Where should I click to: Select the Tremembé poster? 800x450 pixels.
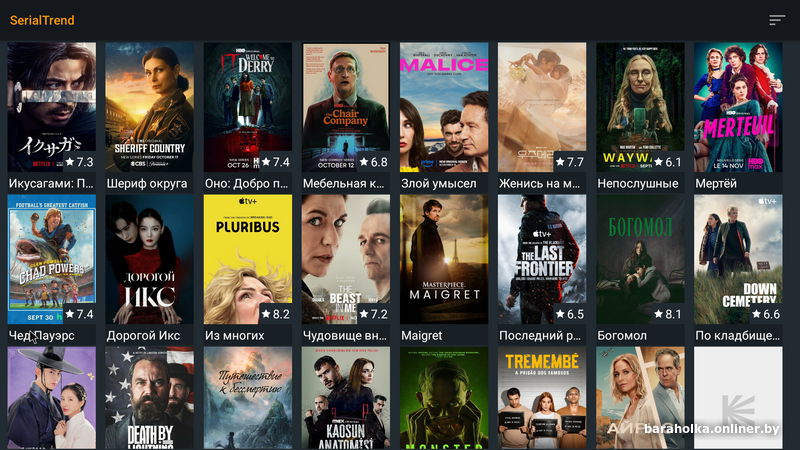(542, 398)
